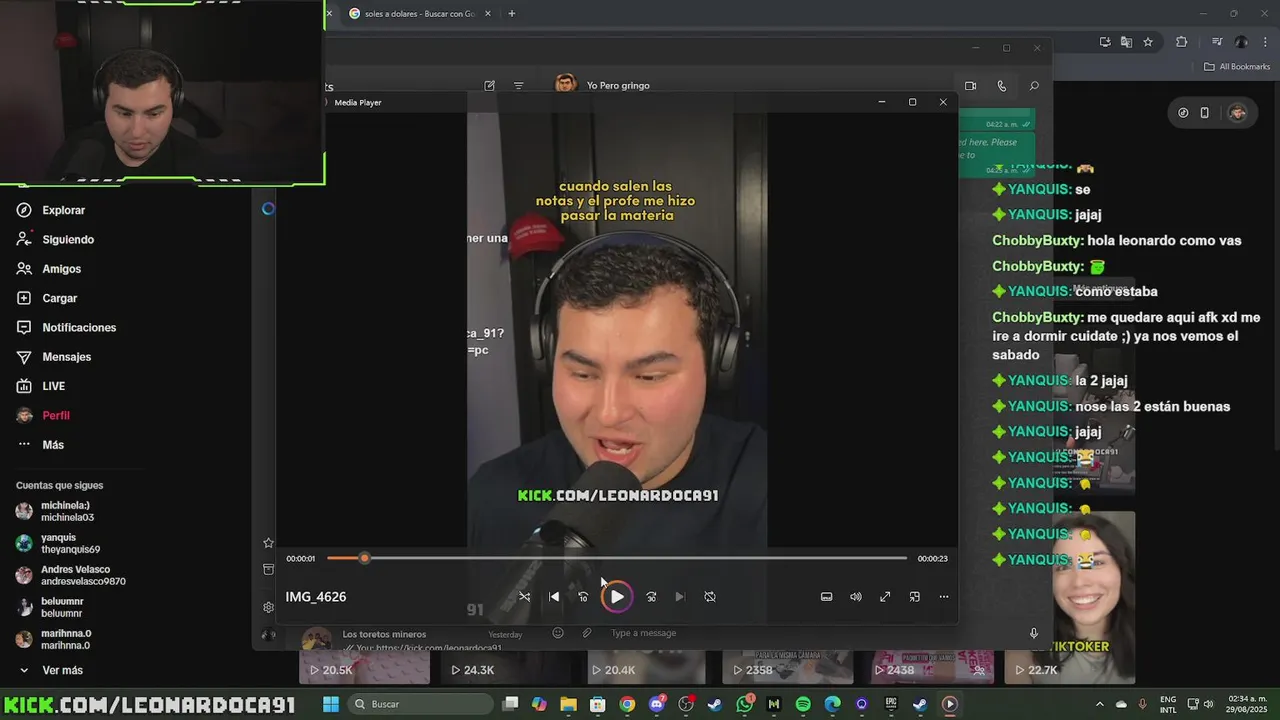This screenshot has height=720, width=1280.
Task: Expand the Más sidebar menu
Action: (52, 445)
